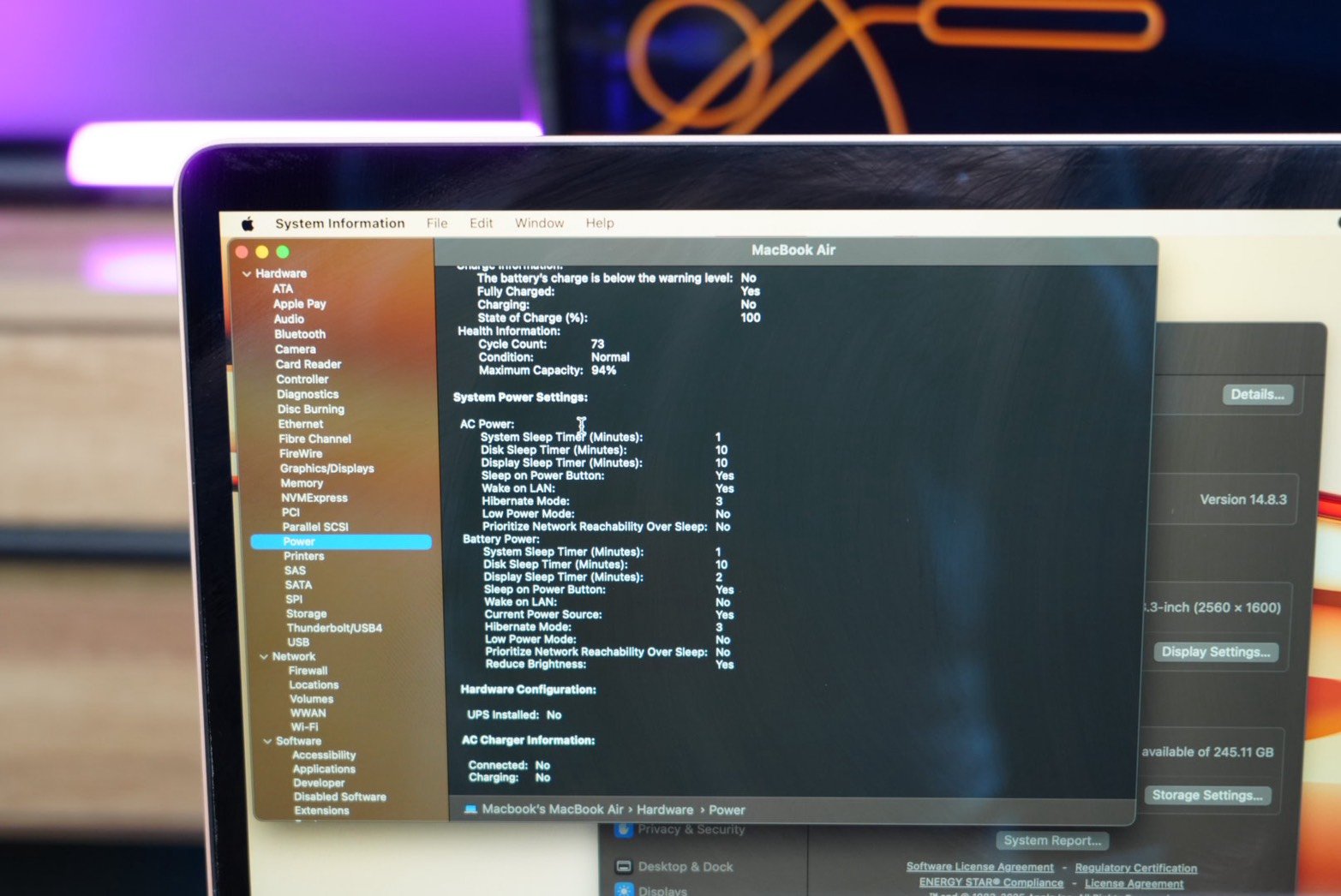
Task: Click the Details... button
Action: (1256, 395)
